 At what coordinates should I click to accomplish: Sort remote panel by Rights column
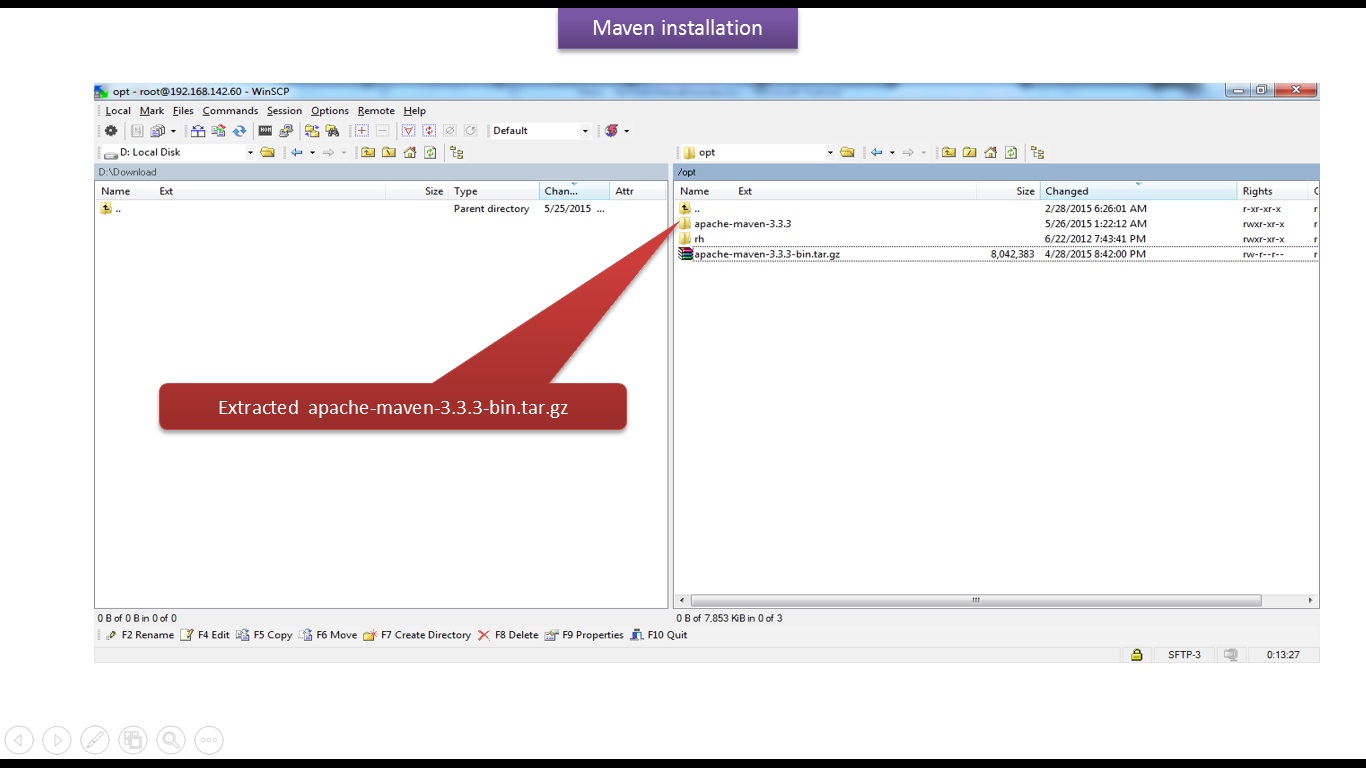click(x=1272, y=191)
